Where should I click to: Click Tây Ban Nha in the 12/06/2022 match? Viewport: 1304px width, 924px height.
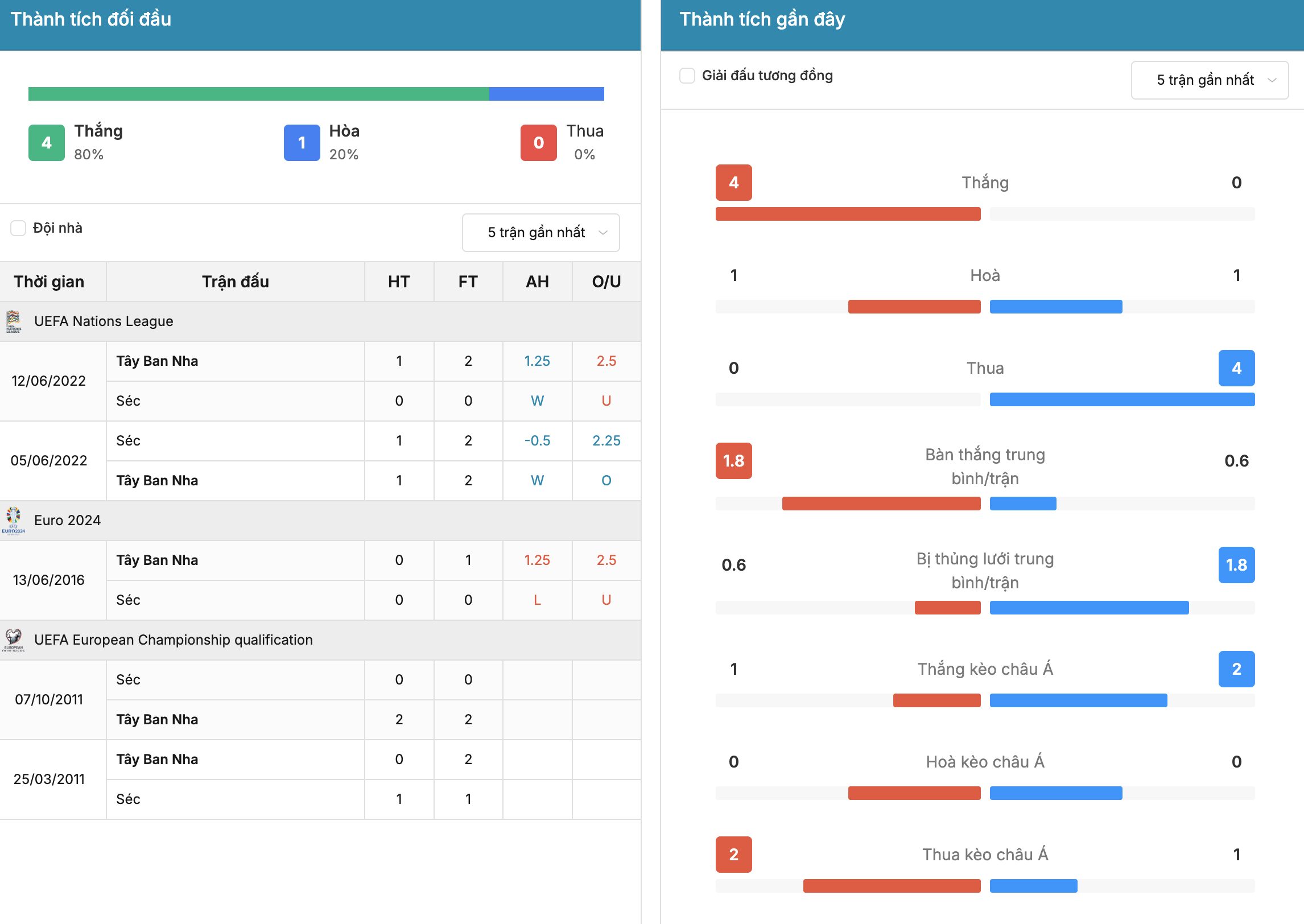tap(157, 361)
